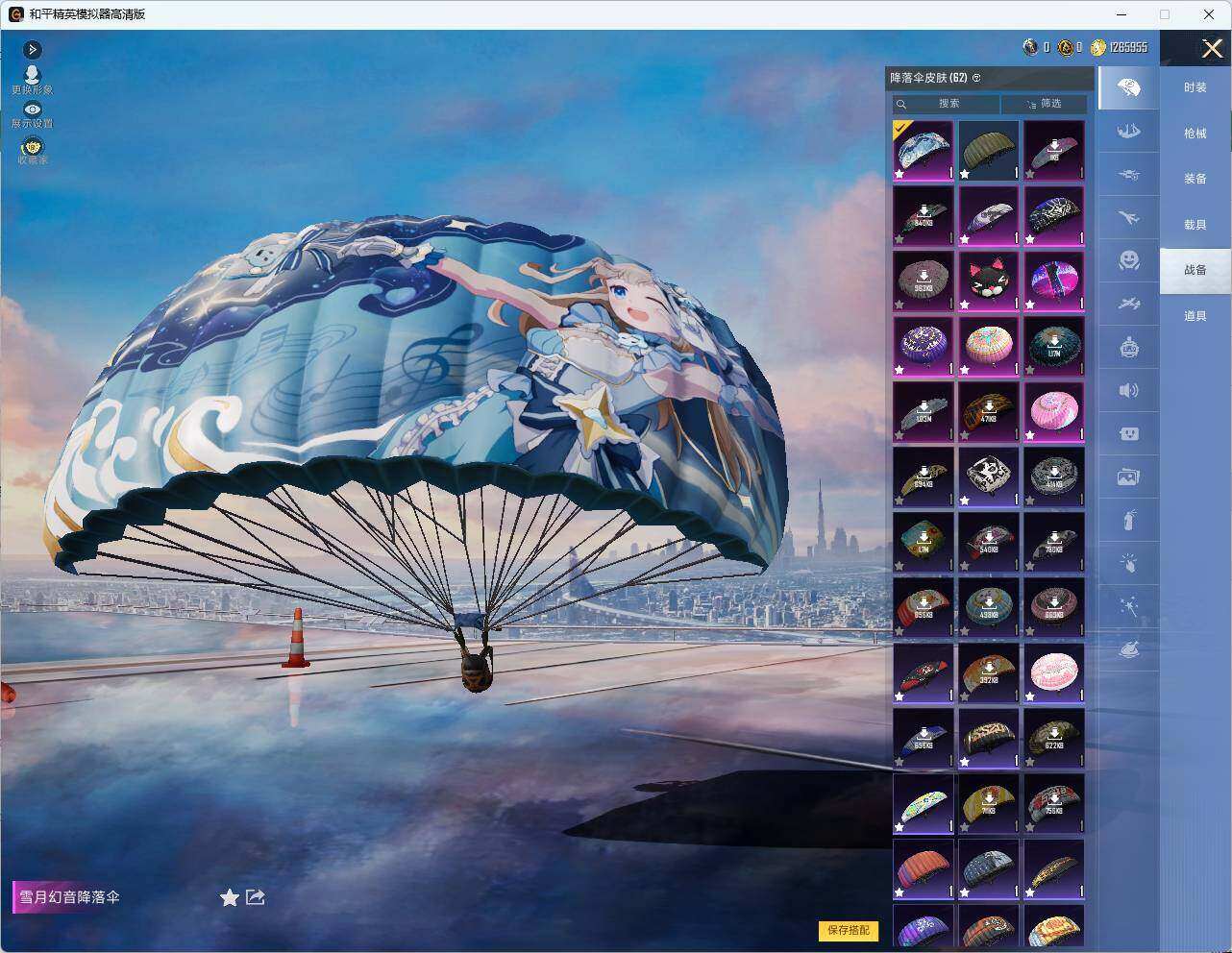The width and height of the screenshot is (1232, 953).
Task: Switch to the 道具 tab
Action: [1195, 316]
